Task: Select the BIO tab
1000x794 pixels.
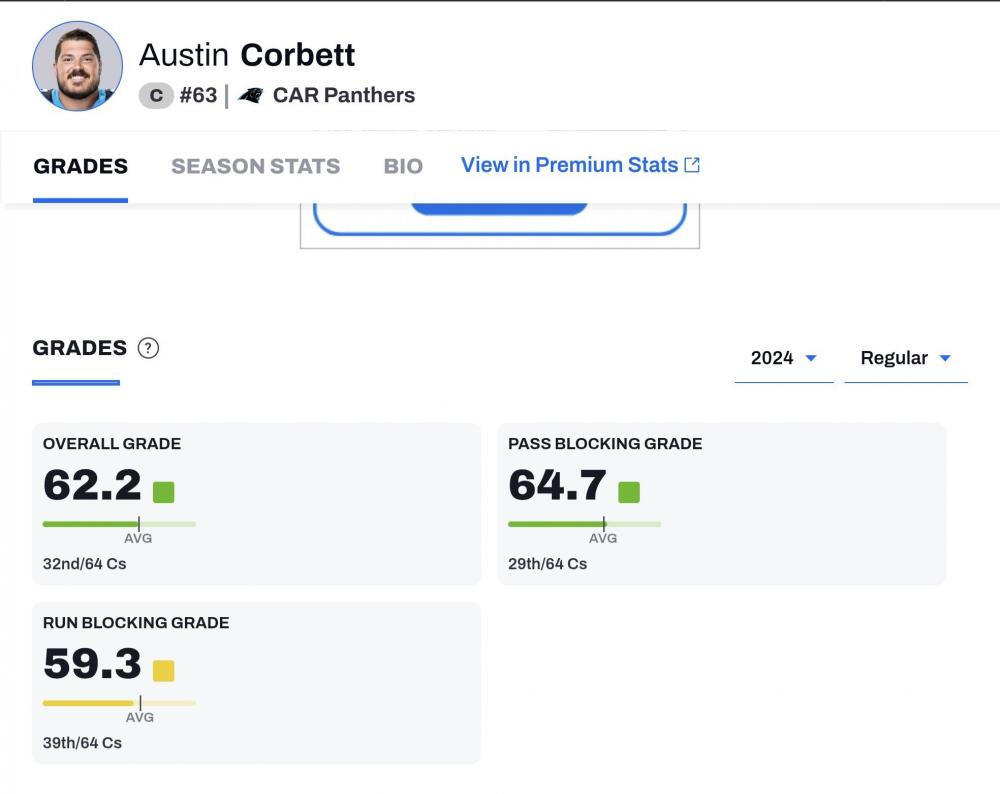Action: click(403, 166)
